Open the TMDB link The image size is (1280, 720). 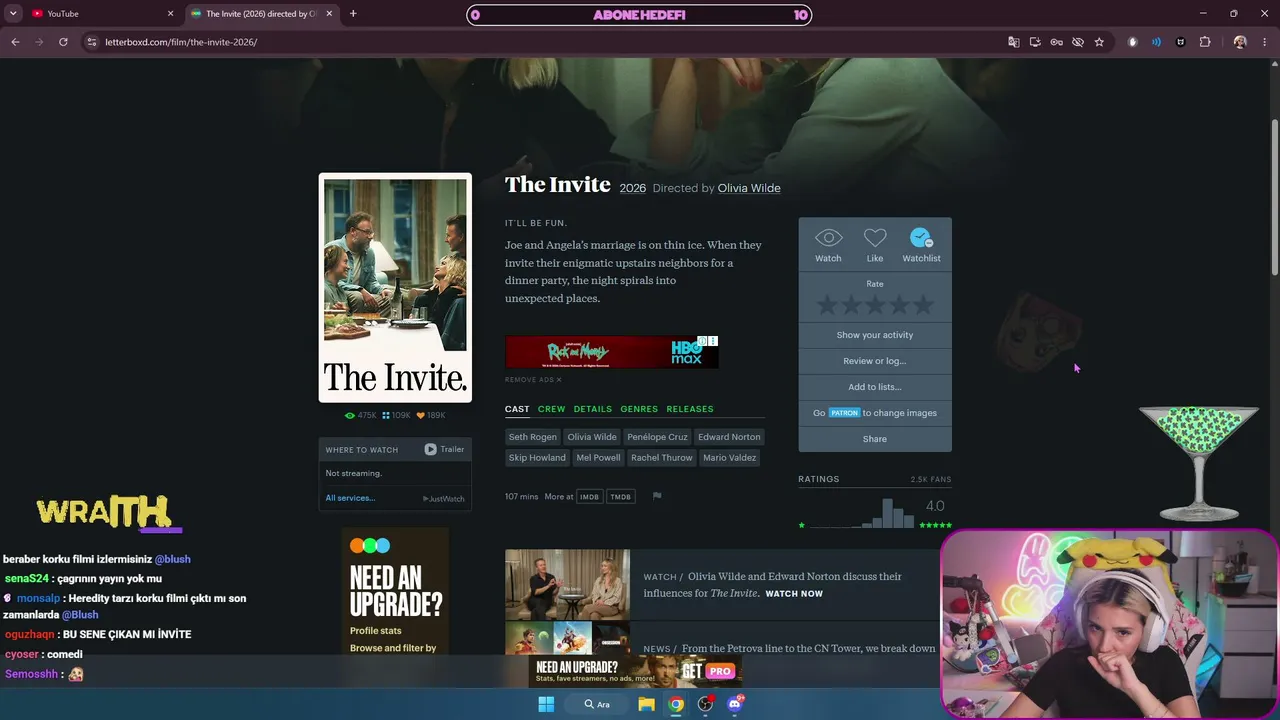[621, 497]
